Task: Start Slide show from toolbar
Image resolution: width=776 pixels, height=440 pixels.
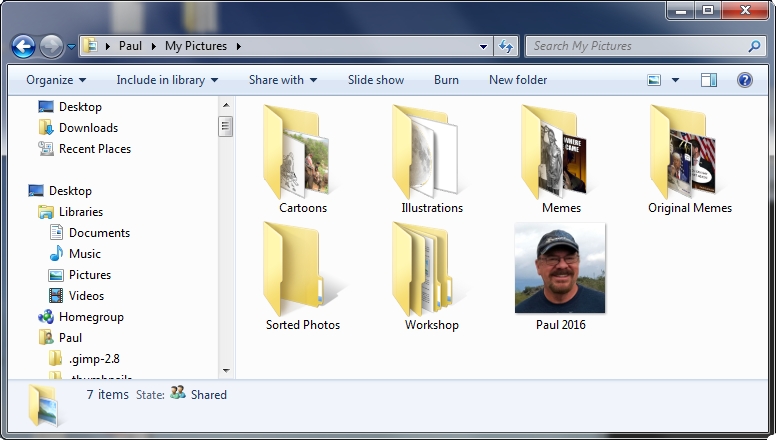Action: pos(376,80)
